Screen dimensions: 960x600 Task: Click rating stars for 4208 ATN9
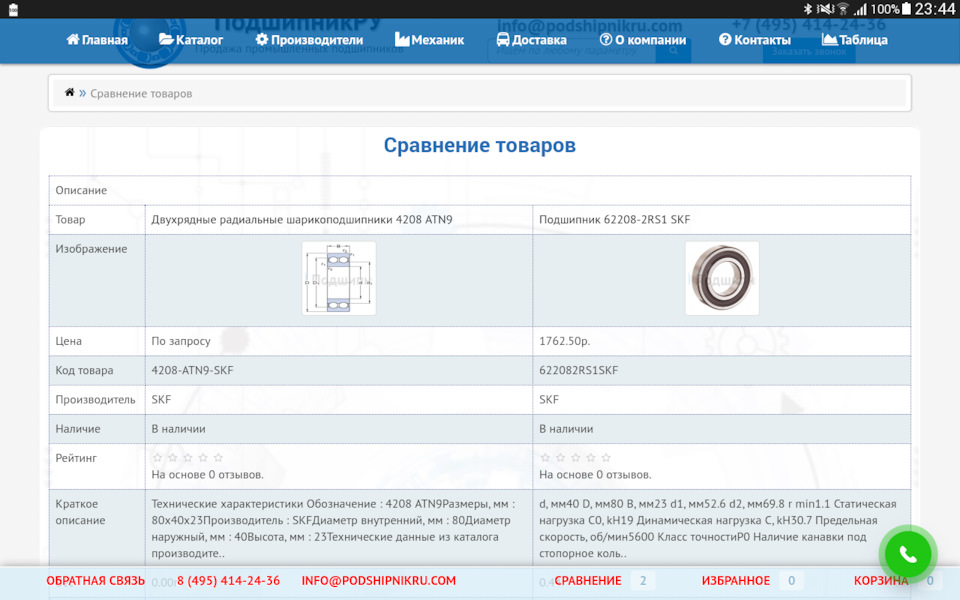(188, 457)
